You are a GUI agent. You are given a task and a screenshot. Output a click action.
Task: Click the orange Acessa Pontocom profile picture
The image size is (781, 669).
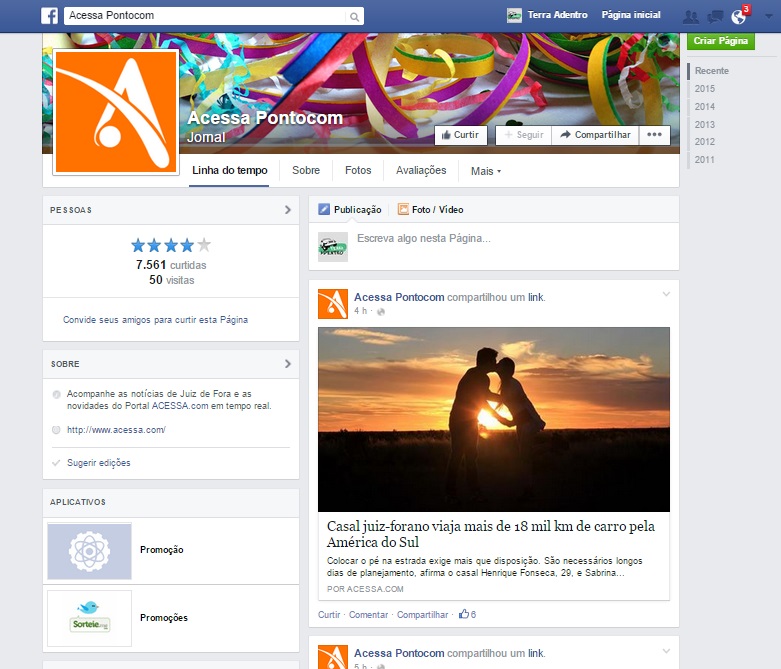coord(116,112)
